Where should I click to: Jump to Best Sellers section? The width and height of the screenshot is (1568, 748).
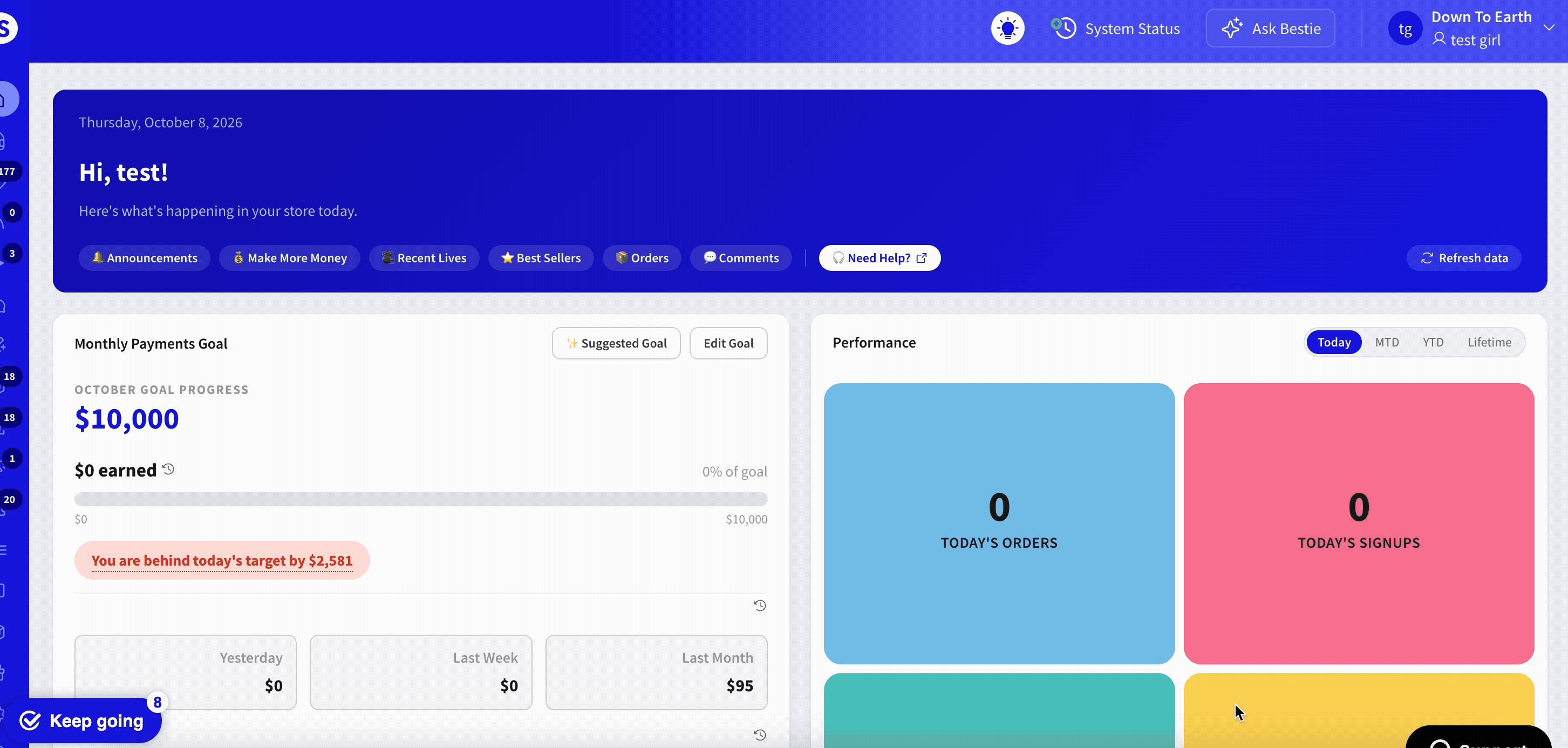[x=541, y=258]
